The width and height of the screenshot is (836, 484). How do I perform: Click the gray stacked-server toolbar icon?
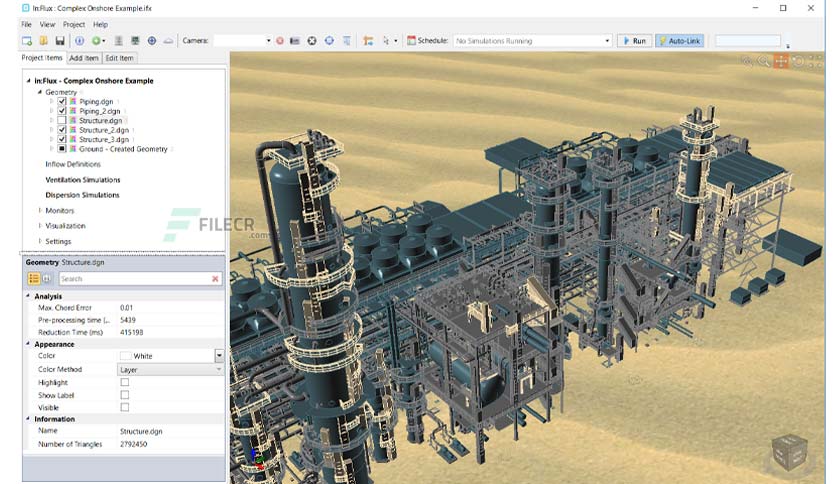tap(118, 41)
